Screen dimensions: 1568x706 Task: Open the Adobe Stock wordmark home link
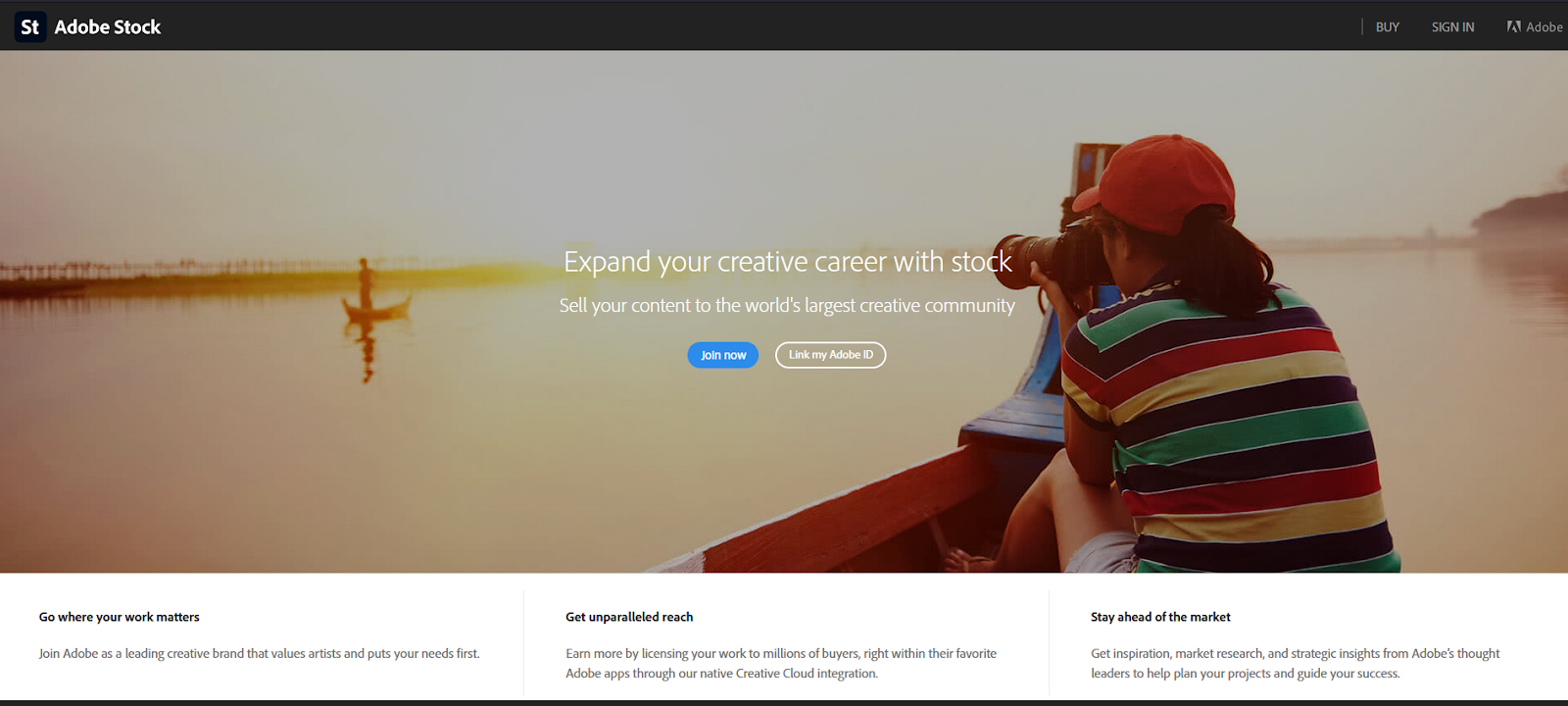coord(108,27)
